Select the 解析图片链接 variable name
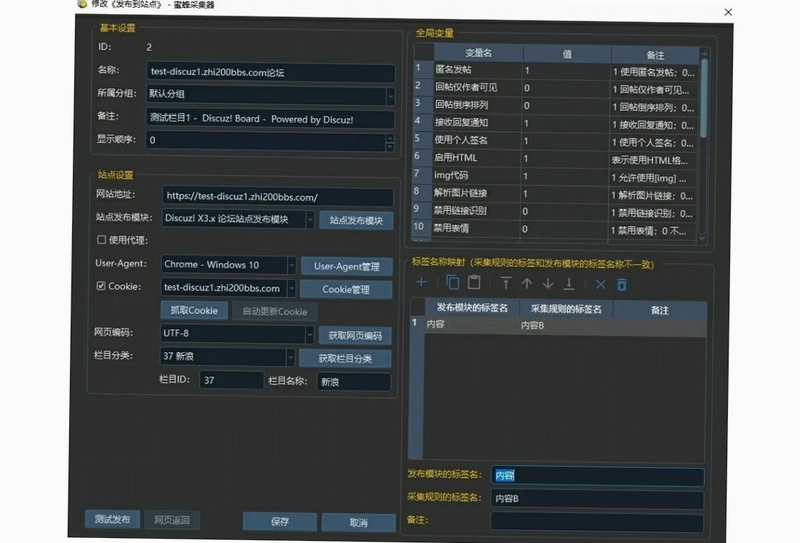This screenshot has height=543, width=800. (x=460, y=193)
